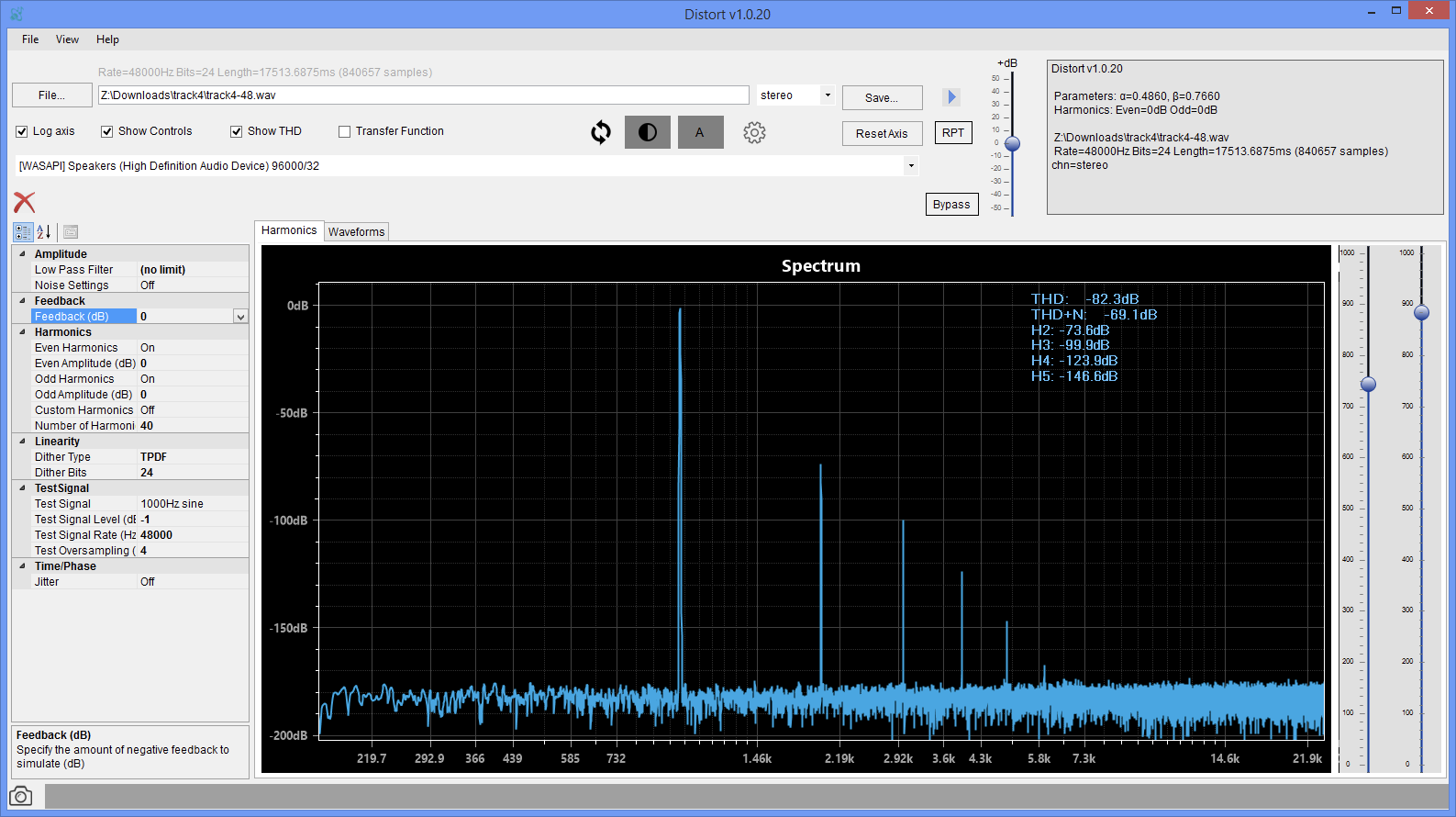Click the blue play arrow icon
Screen dimensions: 1456x817
951,96
